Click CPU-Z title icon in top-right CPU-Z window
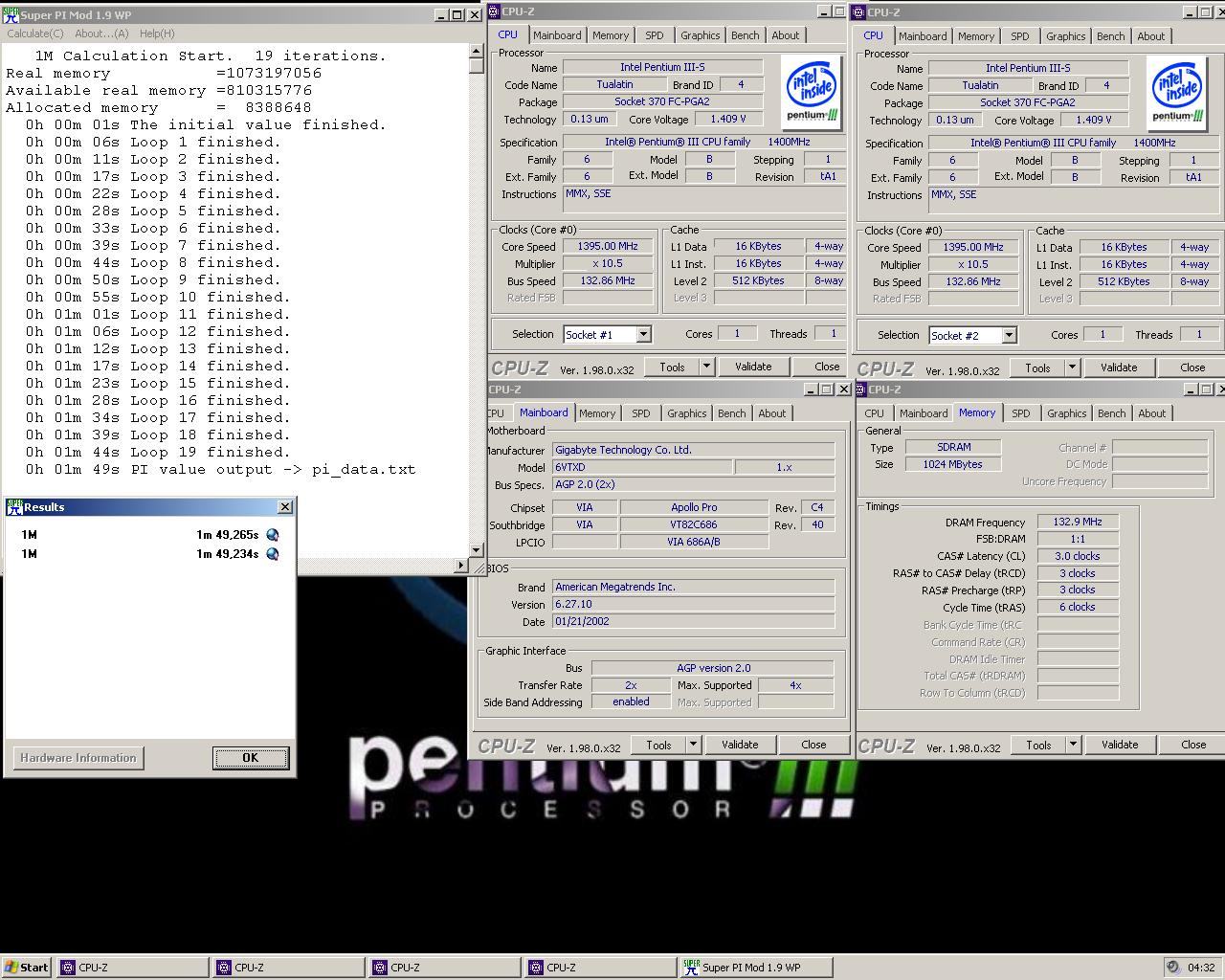 point(860,12)
